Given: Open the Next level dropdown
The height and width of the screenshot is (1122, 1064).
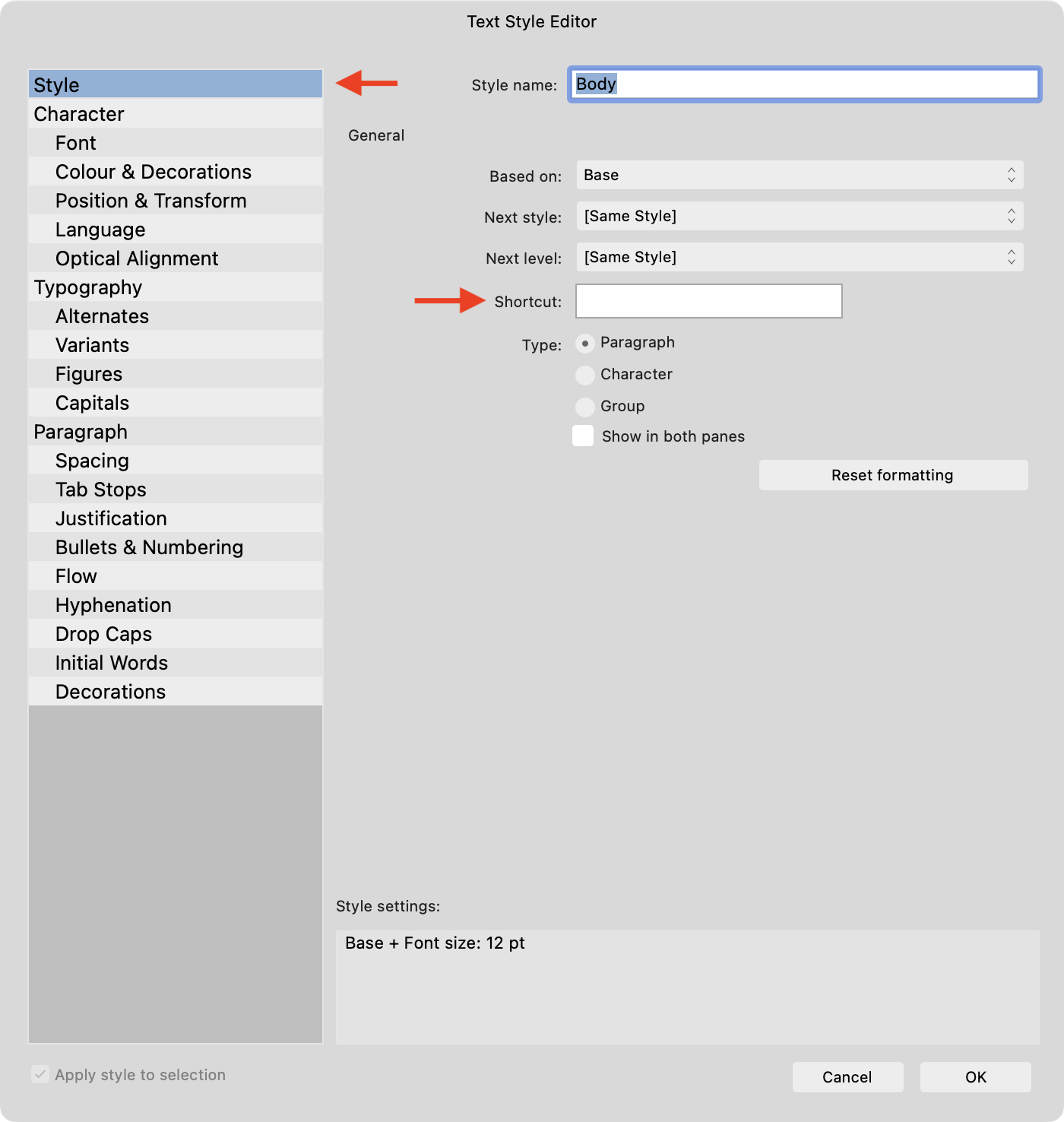Looking at the screenshot, I should coord(799,257).
